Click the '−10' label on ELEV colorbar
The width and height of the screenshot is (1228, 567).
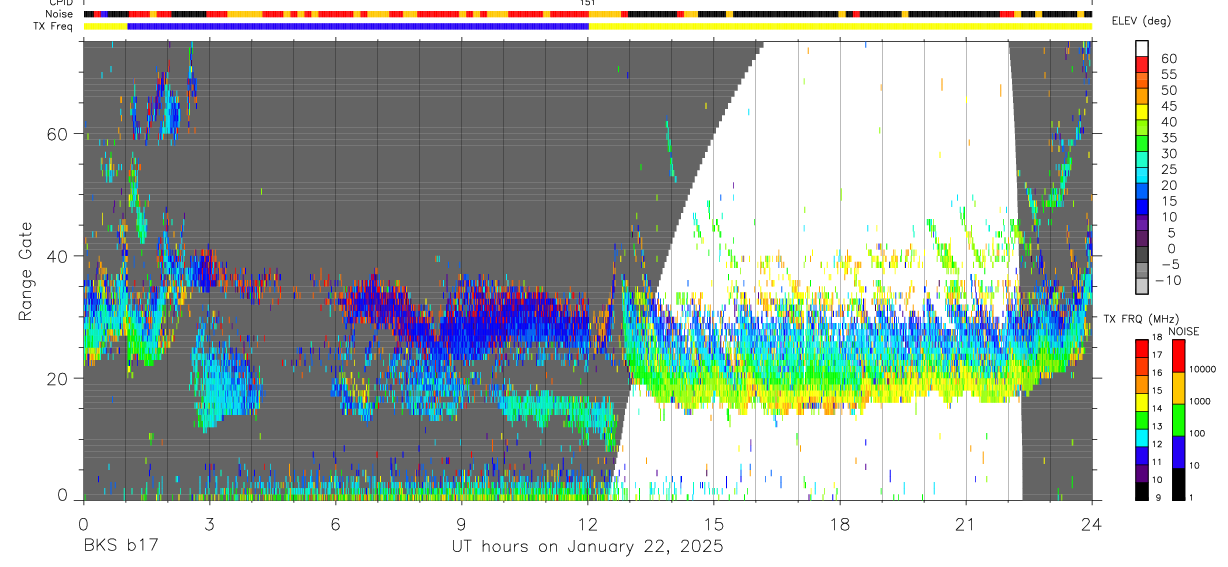pyautogui.click(x=1170, y=281)
